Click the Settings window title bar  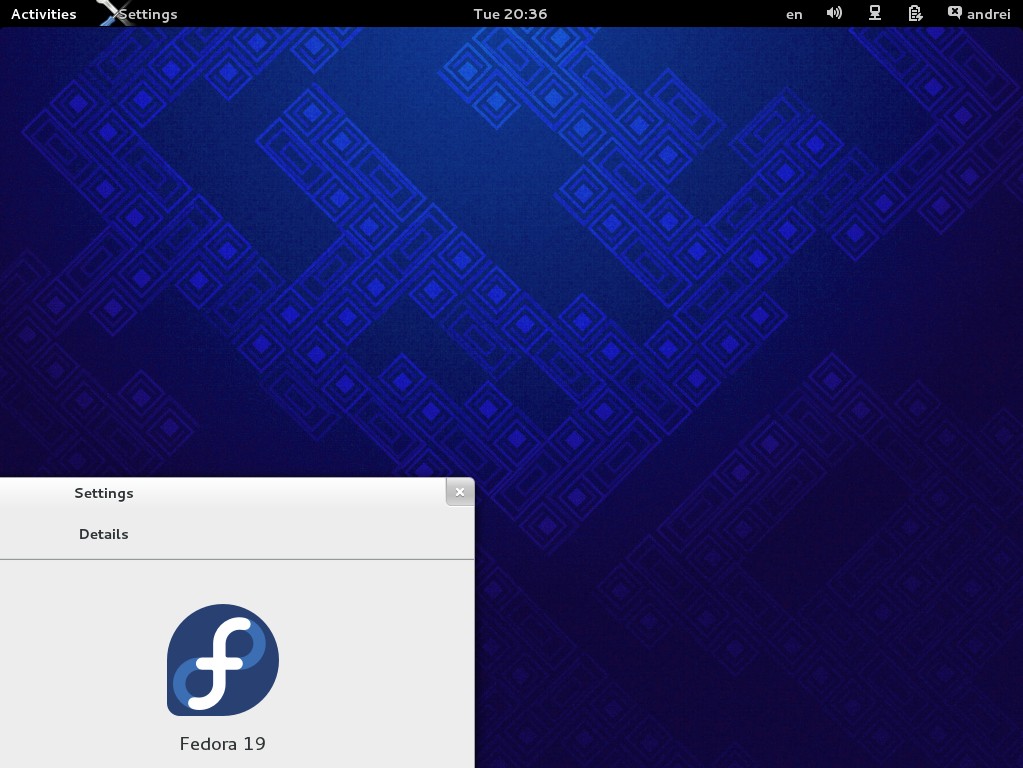tap(250, 492)
